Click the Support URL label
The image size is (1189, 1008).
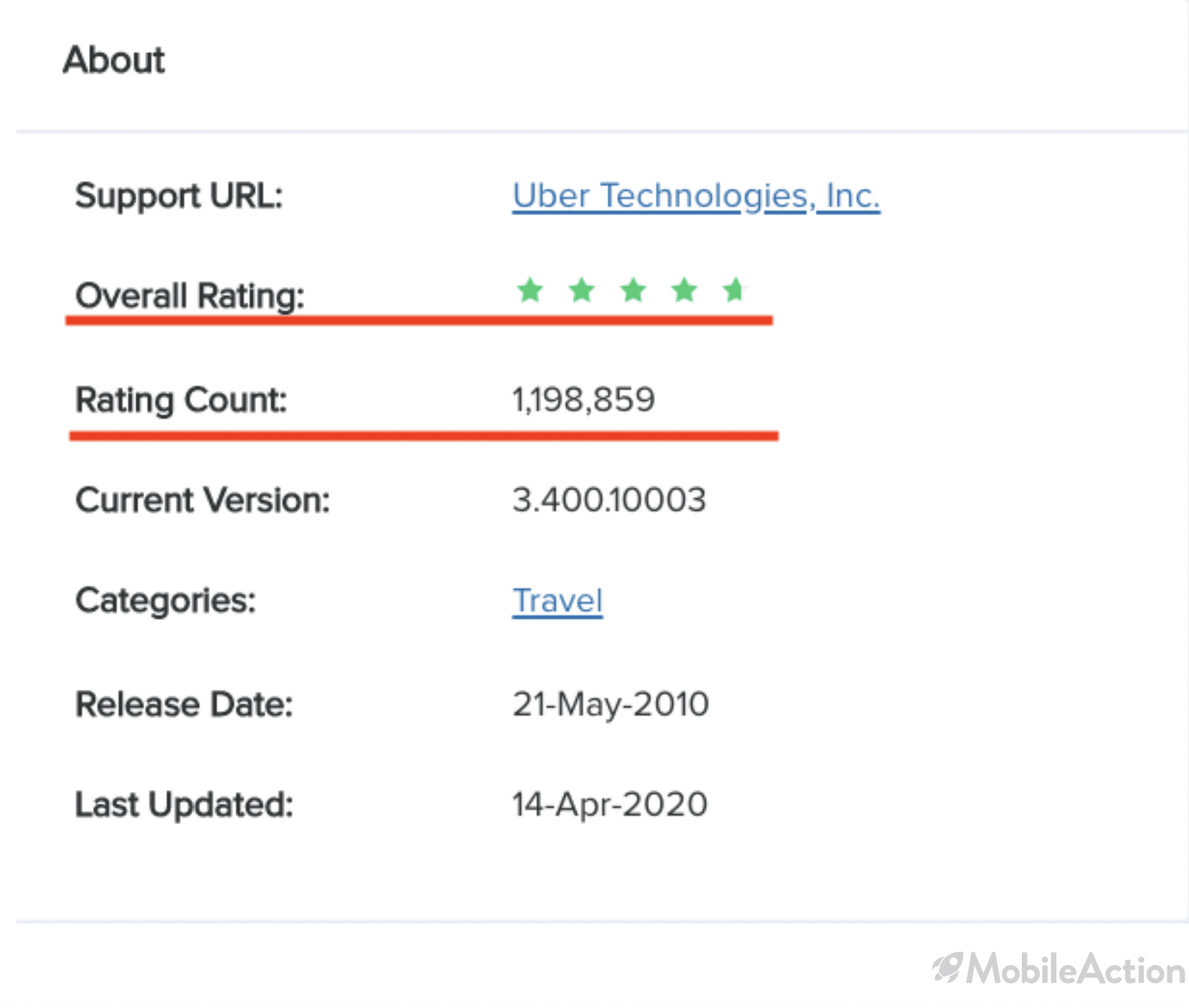(179, 196)
